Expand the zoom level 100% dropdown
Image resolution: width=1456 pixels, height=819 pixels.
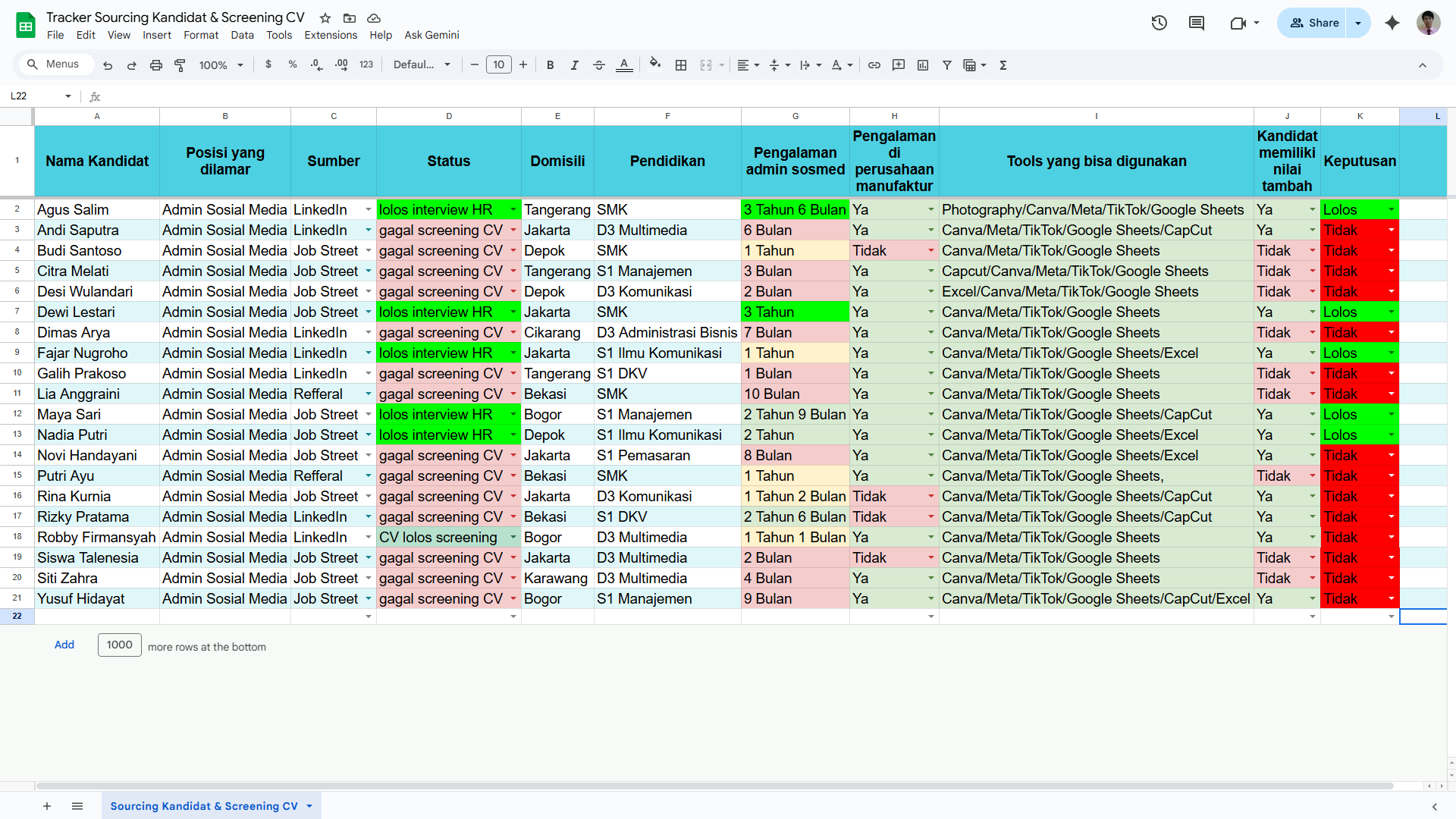[x=221, y=65]
